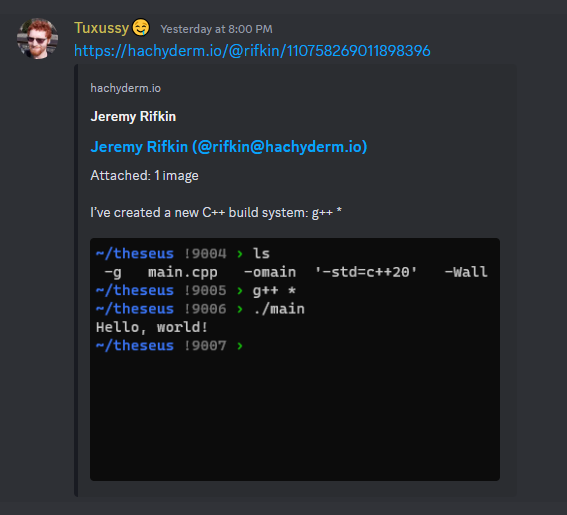Click 'main.cpp' in the terminal listing
The image size is (567, 515).
point(183,272)
